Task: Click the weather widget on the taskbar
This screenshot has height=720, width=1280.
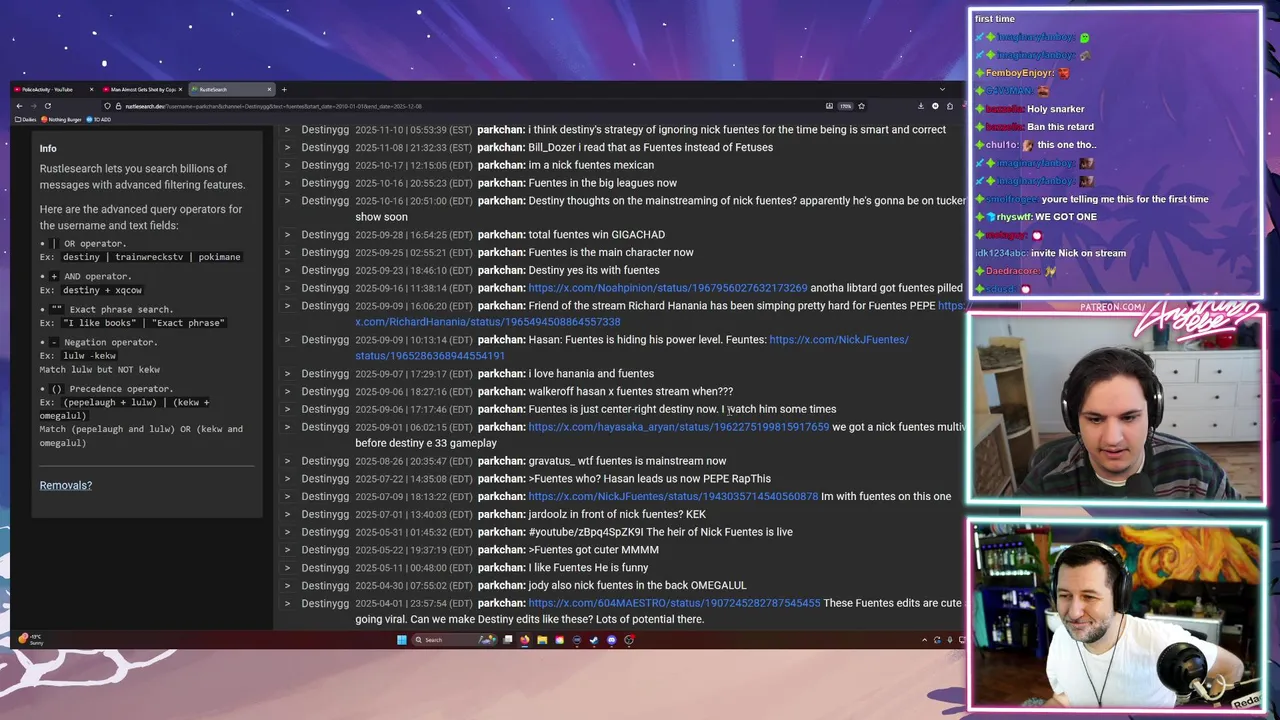Action: 30,639
